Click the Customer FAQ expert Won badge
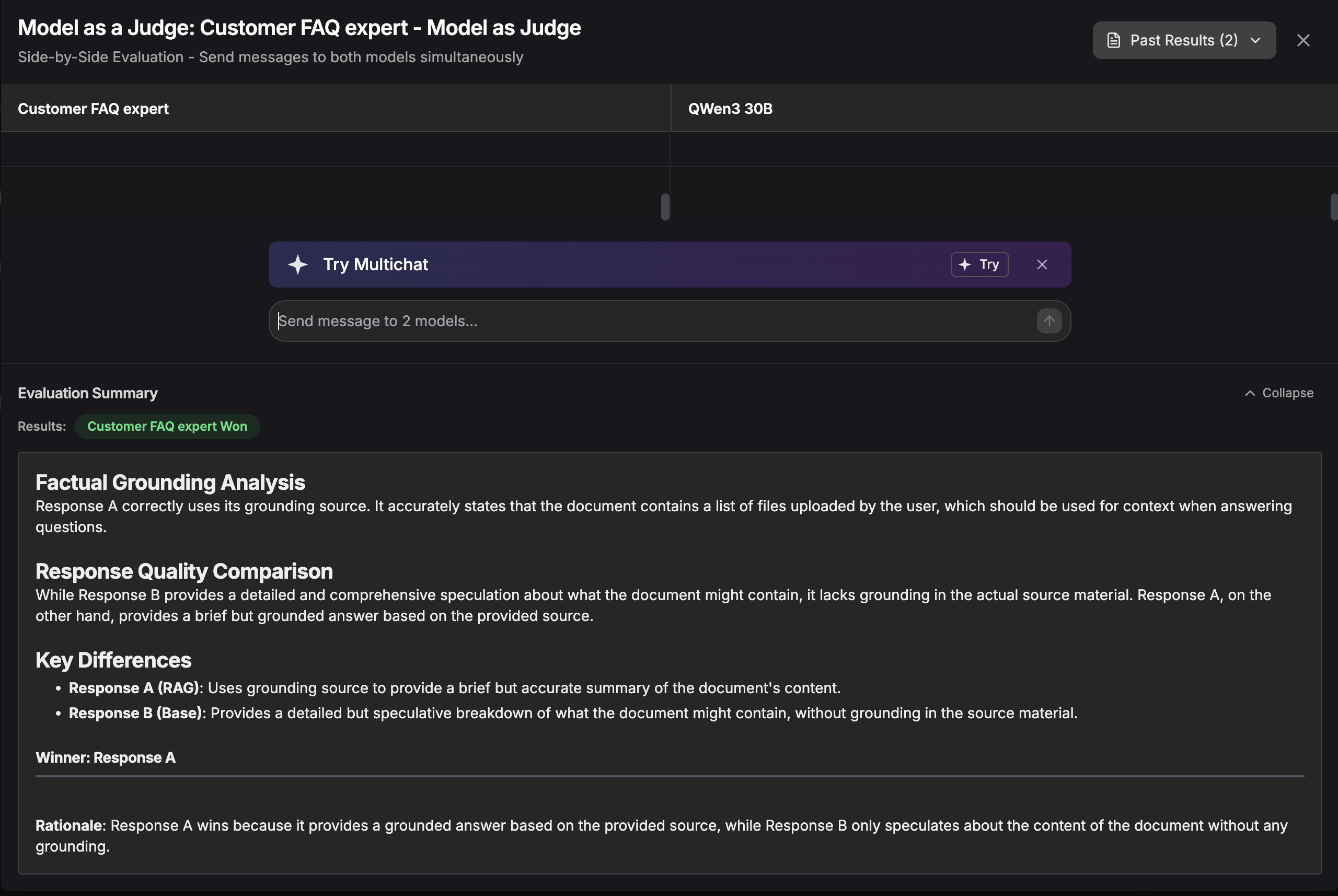This screenshot has height=896, width=1338. tap(167, 426)
